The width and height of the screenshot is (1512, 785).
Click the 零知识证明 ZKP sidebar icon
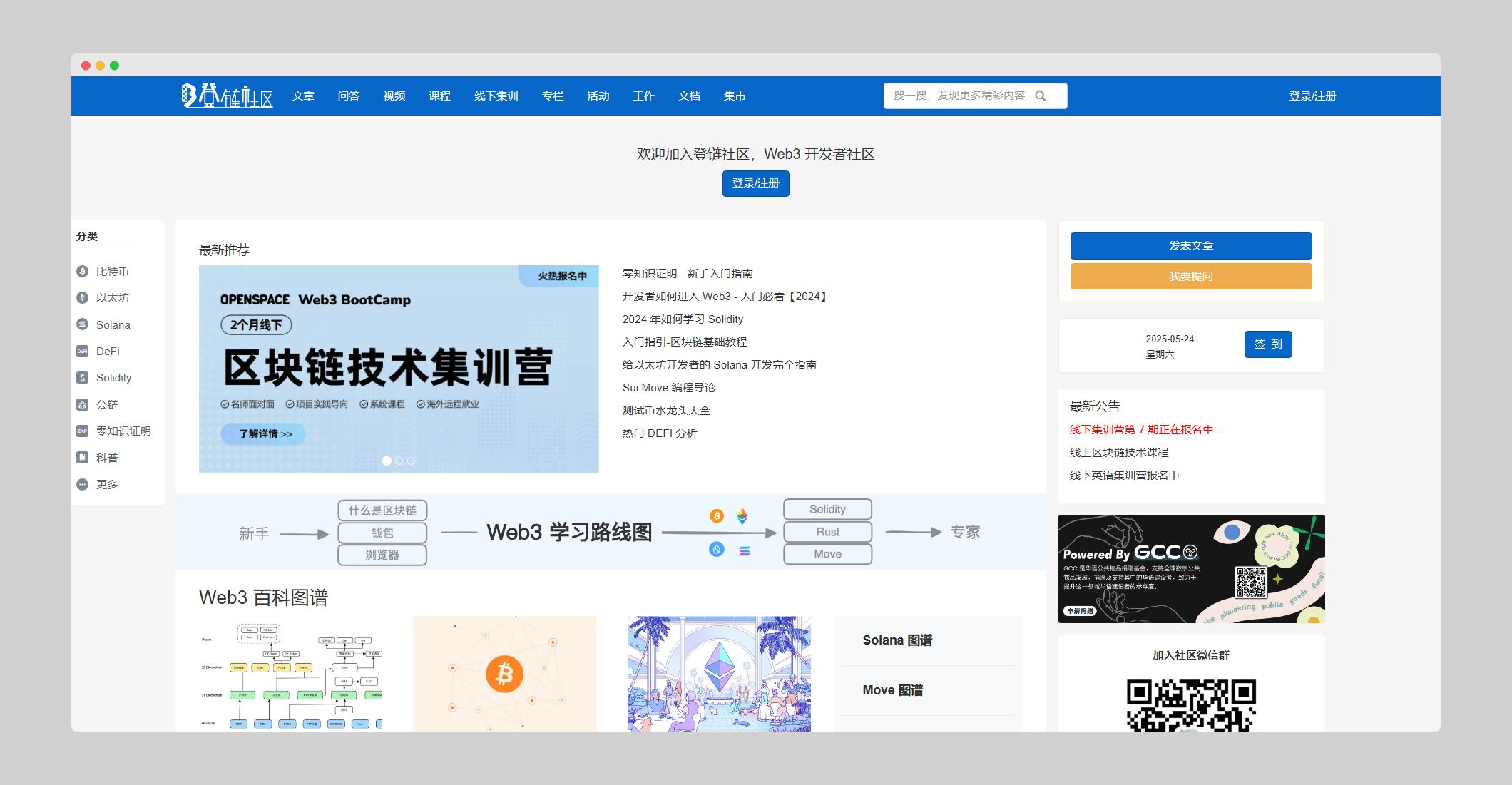(83, 431)
